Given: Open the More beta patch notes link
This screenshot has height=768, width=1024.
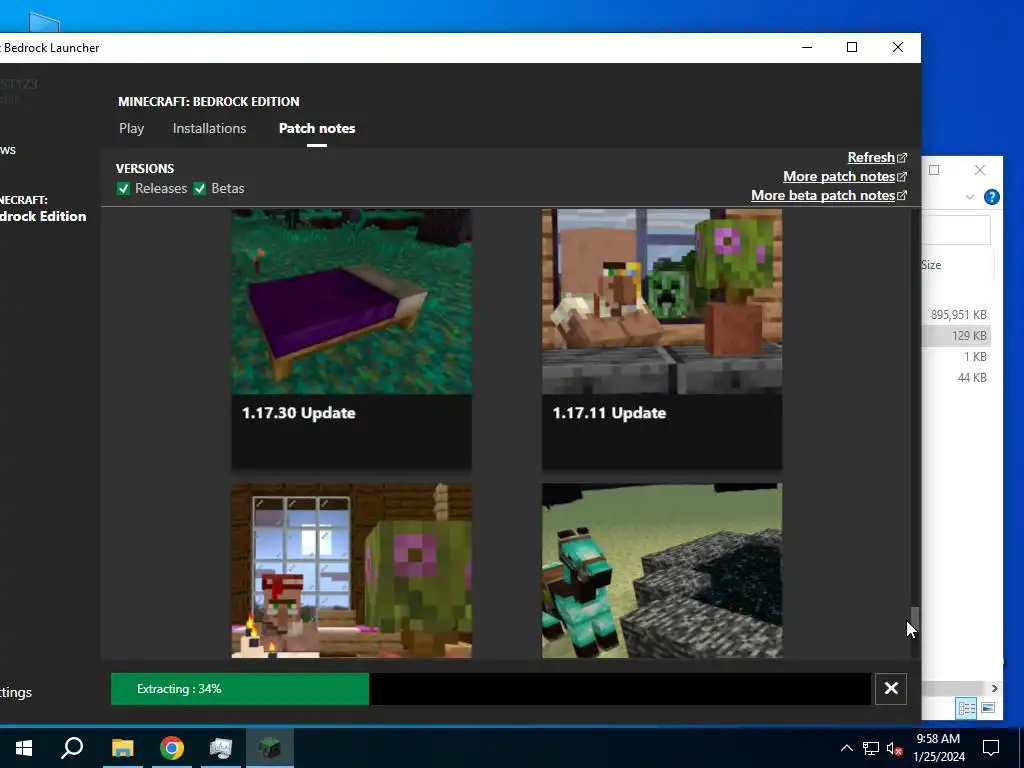Looking at the screenshot, I should [823, 195].
